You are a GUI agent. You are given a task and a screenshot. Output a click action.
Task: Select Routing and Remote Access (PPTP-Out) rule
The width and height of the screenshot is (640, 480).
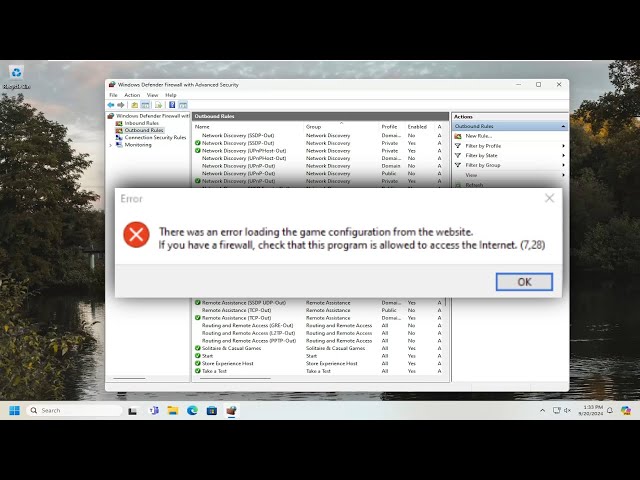click(x=318, y=341)
